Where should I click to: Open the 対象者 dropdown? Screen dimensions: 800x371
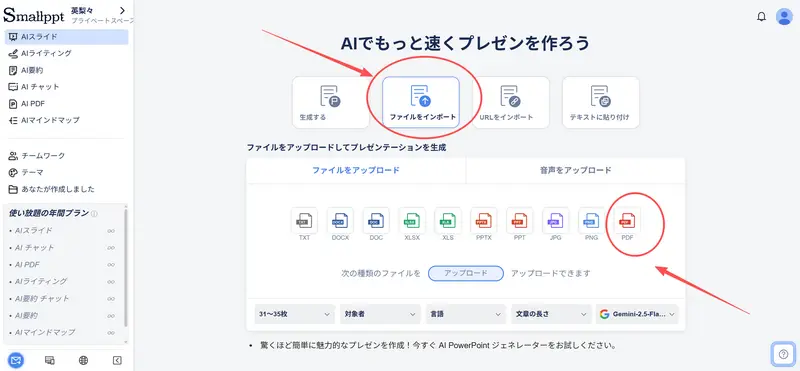(x=380, y=314)
